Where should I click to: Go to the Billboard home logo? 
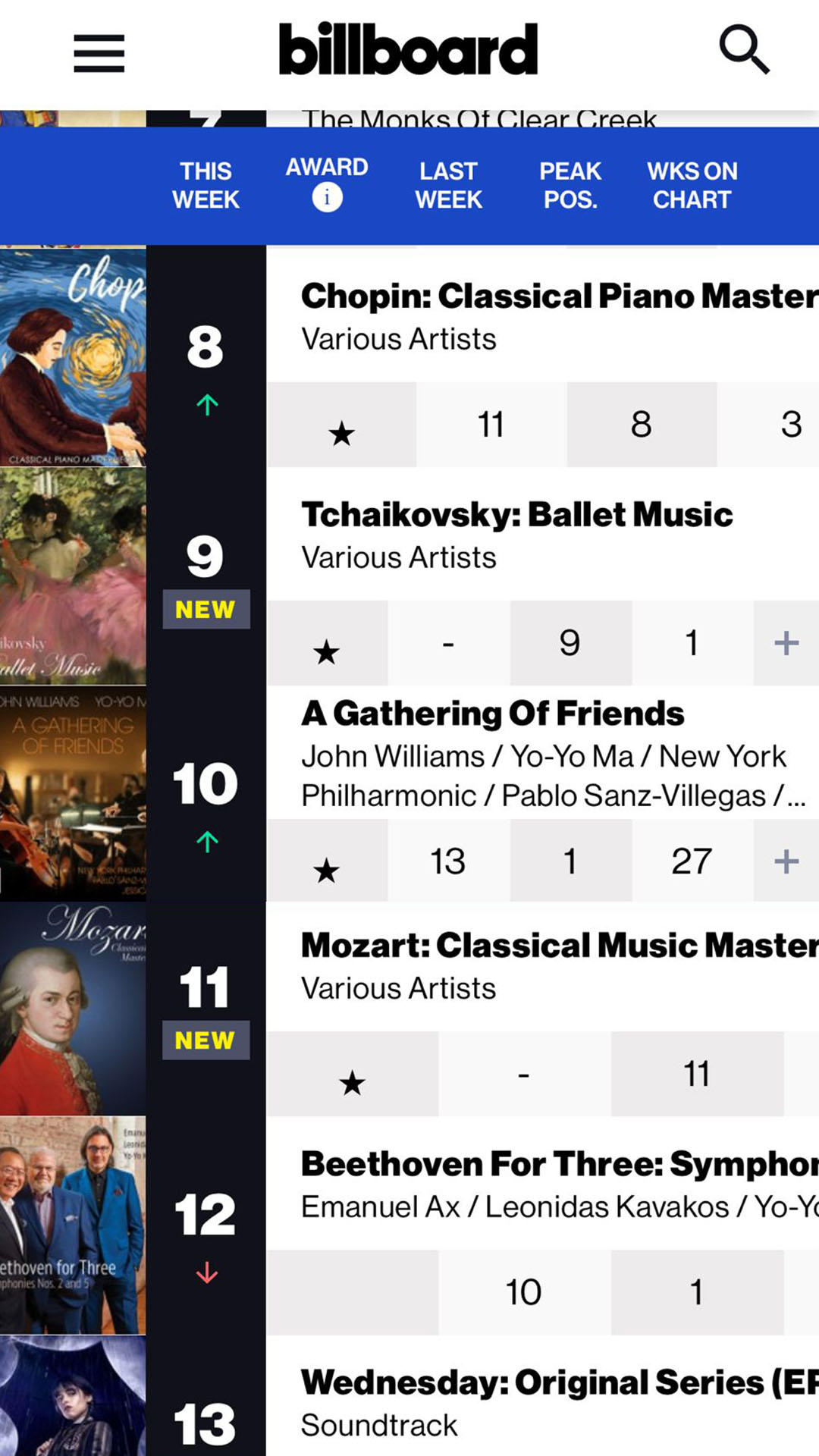point(409,50)
